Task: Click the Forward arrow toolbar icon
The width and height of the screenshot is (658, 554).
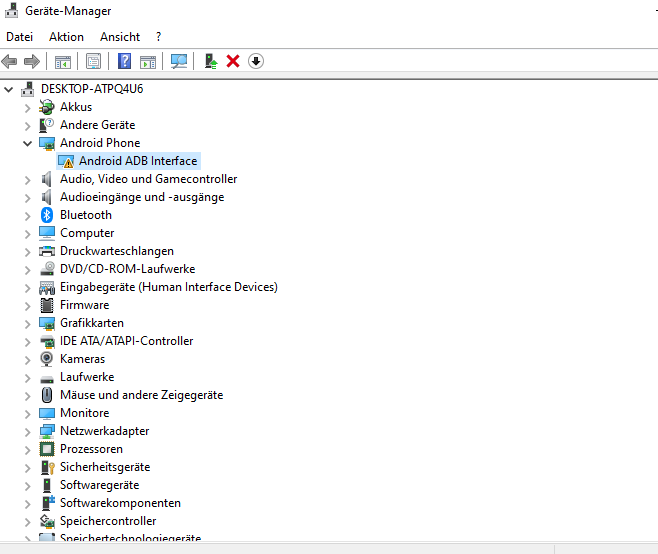Action: coord(32,61)
